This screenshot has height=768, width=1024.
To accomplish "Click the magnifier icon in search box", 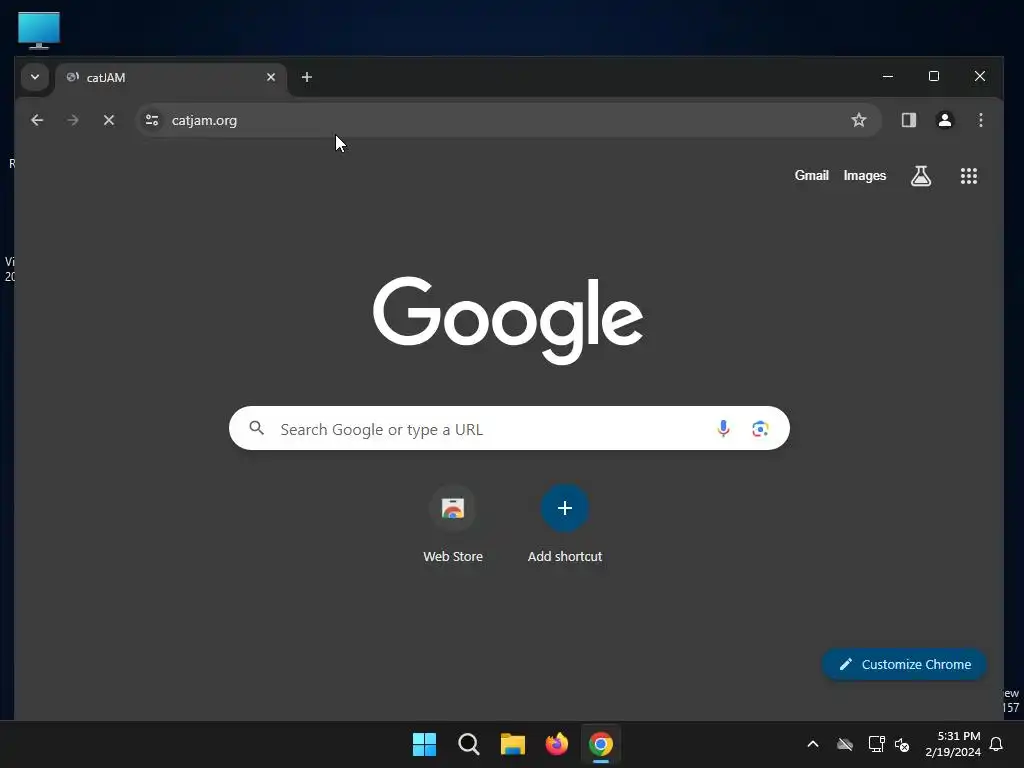I will coord(257,428).
